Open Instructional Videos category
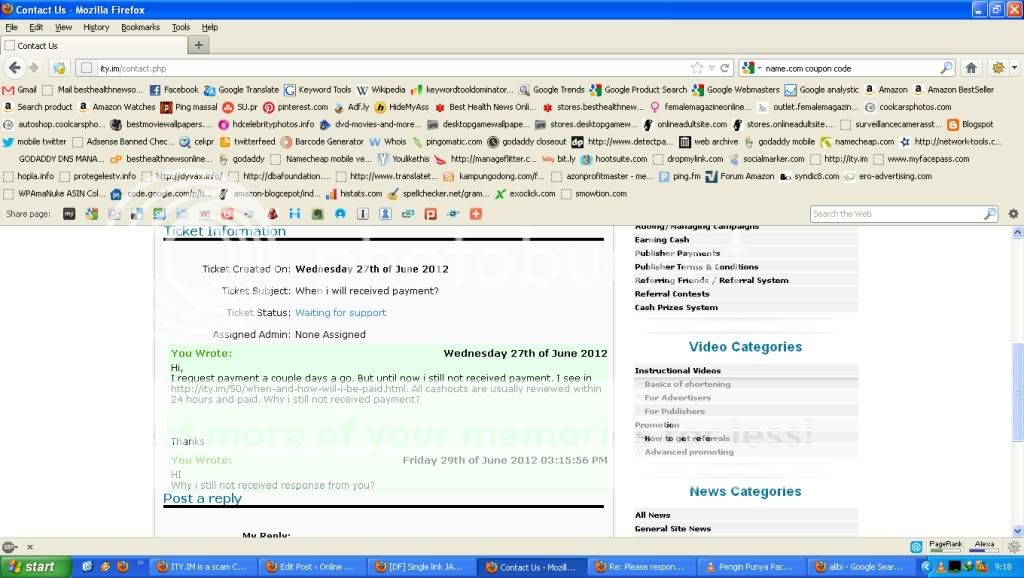 click(678, 370)
